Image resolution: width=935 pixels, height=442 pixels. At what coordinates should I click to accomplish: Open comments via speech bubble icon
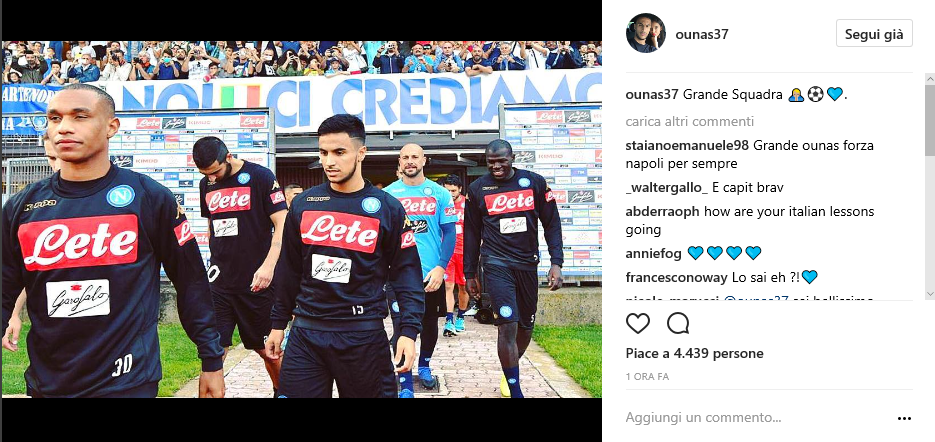tap(678, 323)
